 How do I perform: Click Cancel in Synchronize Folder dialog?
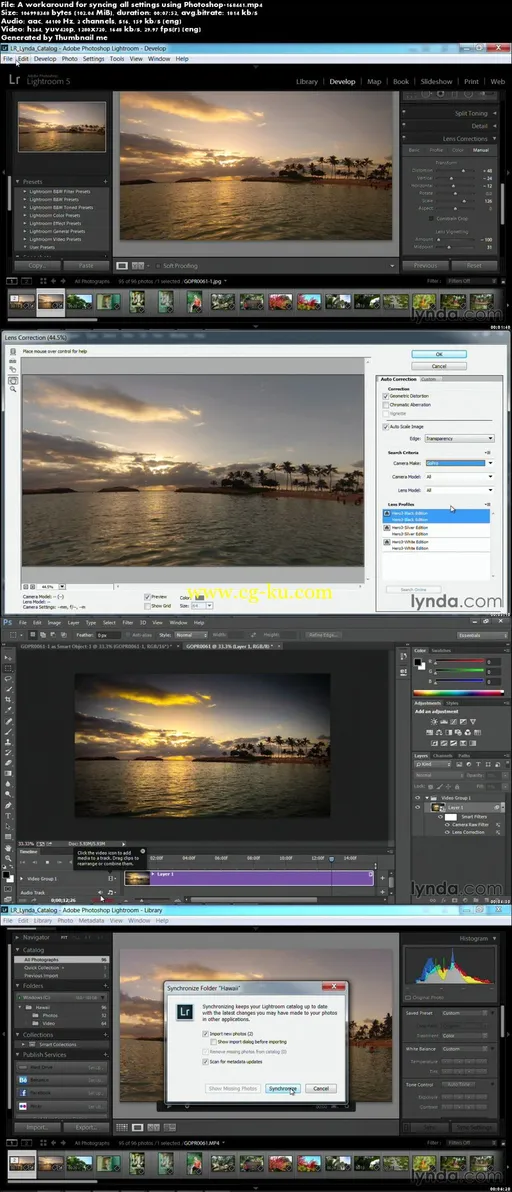(x=321, y=1089)
